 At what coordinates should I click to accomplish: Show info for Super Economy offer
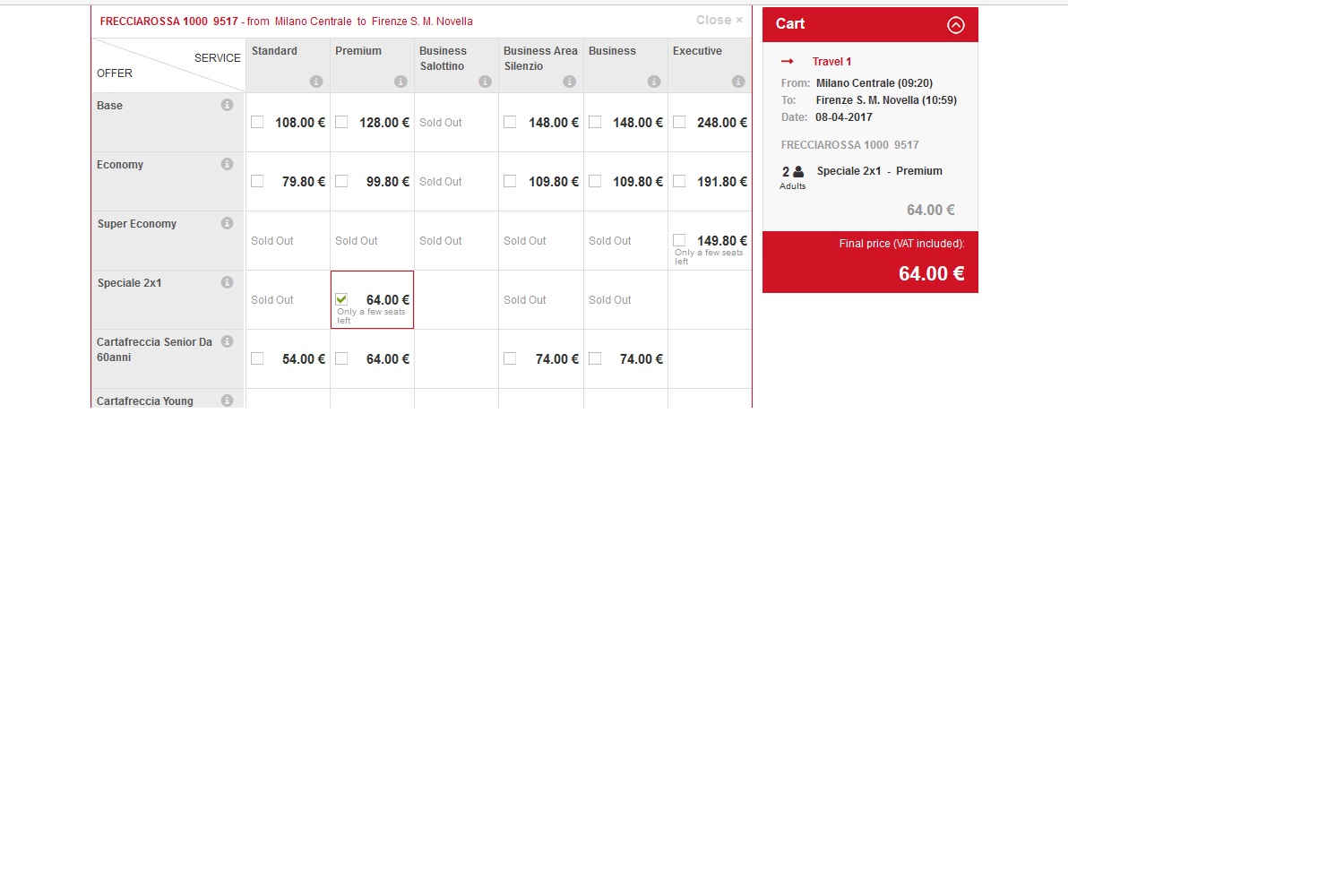[227, 223]
